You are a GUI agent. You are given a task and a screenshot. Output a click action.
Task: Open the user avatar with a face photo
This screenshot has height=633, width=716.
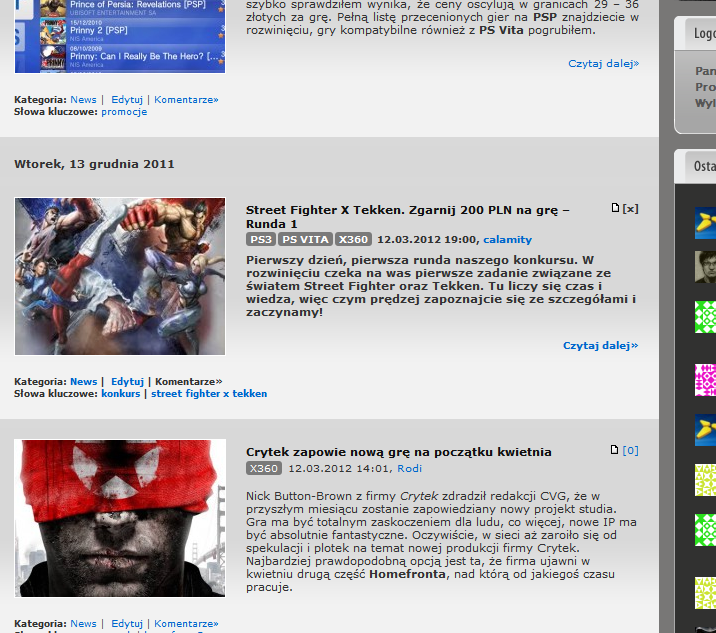[705, 267]
